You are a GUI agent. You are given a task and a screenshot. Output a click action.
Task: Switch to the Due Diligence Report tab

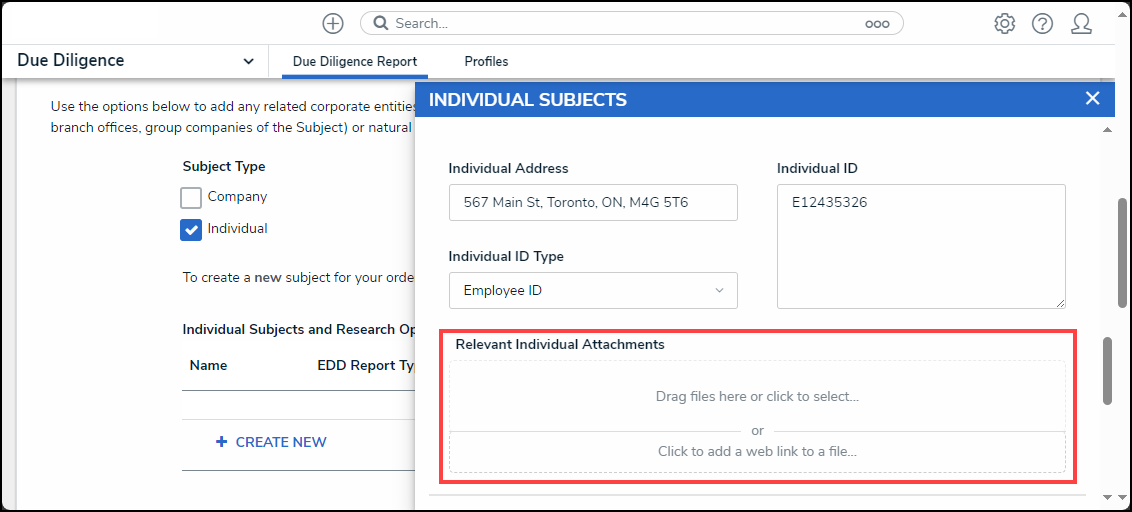354,61
